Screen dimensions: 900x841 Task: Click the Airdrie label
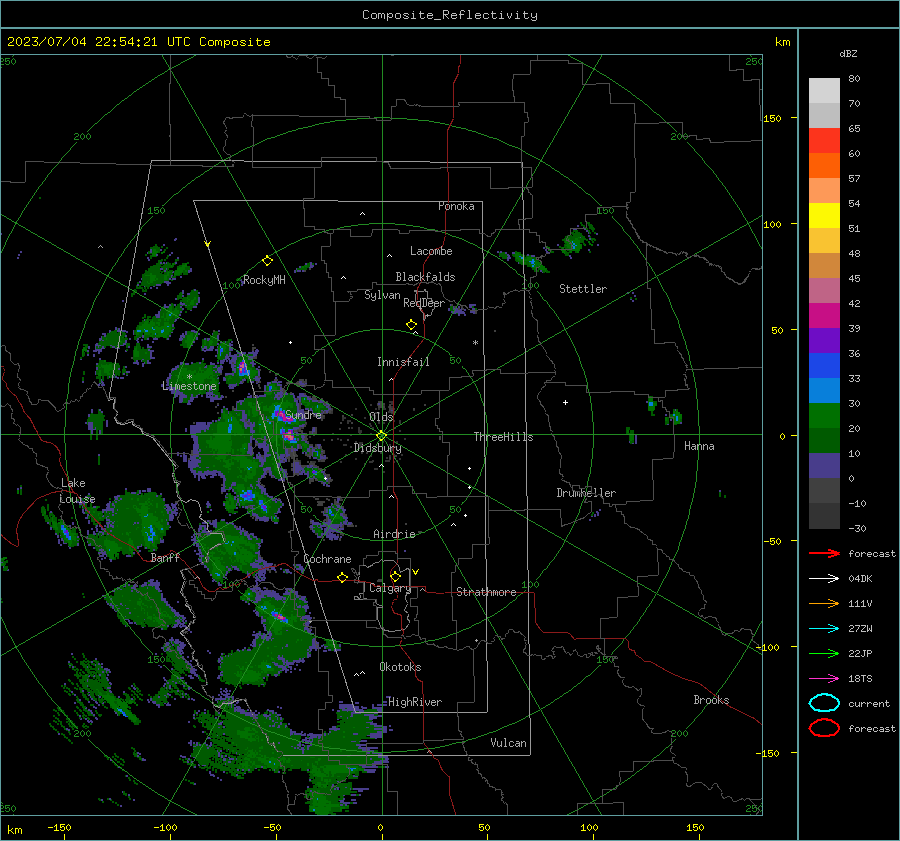(x=394, y=534)
